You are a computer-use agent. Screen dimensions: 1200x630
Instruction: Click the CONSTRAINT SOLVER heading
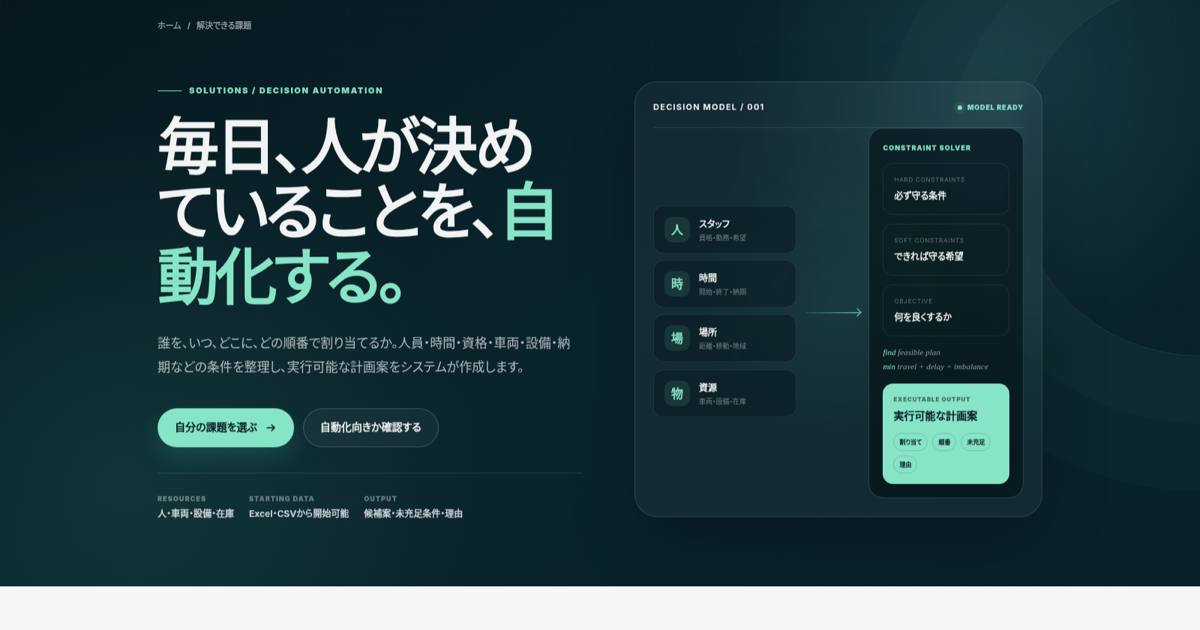click(927, 148)
